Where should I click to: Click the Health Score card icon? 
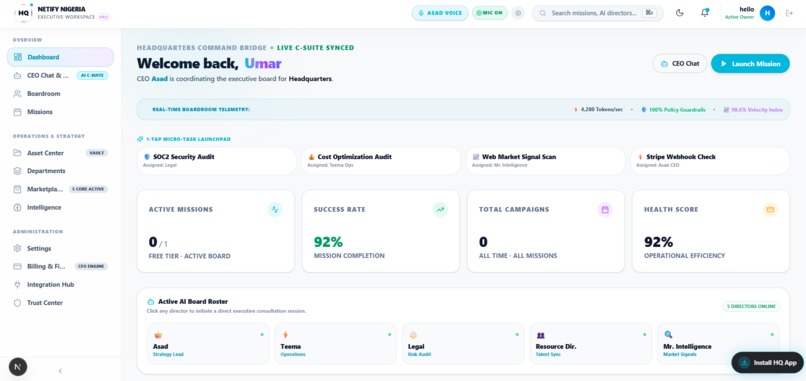770,210
